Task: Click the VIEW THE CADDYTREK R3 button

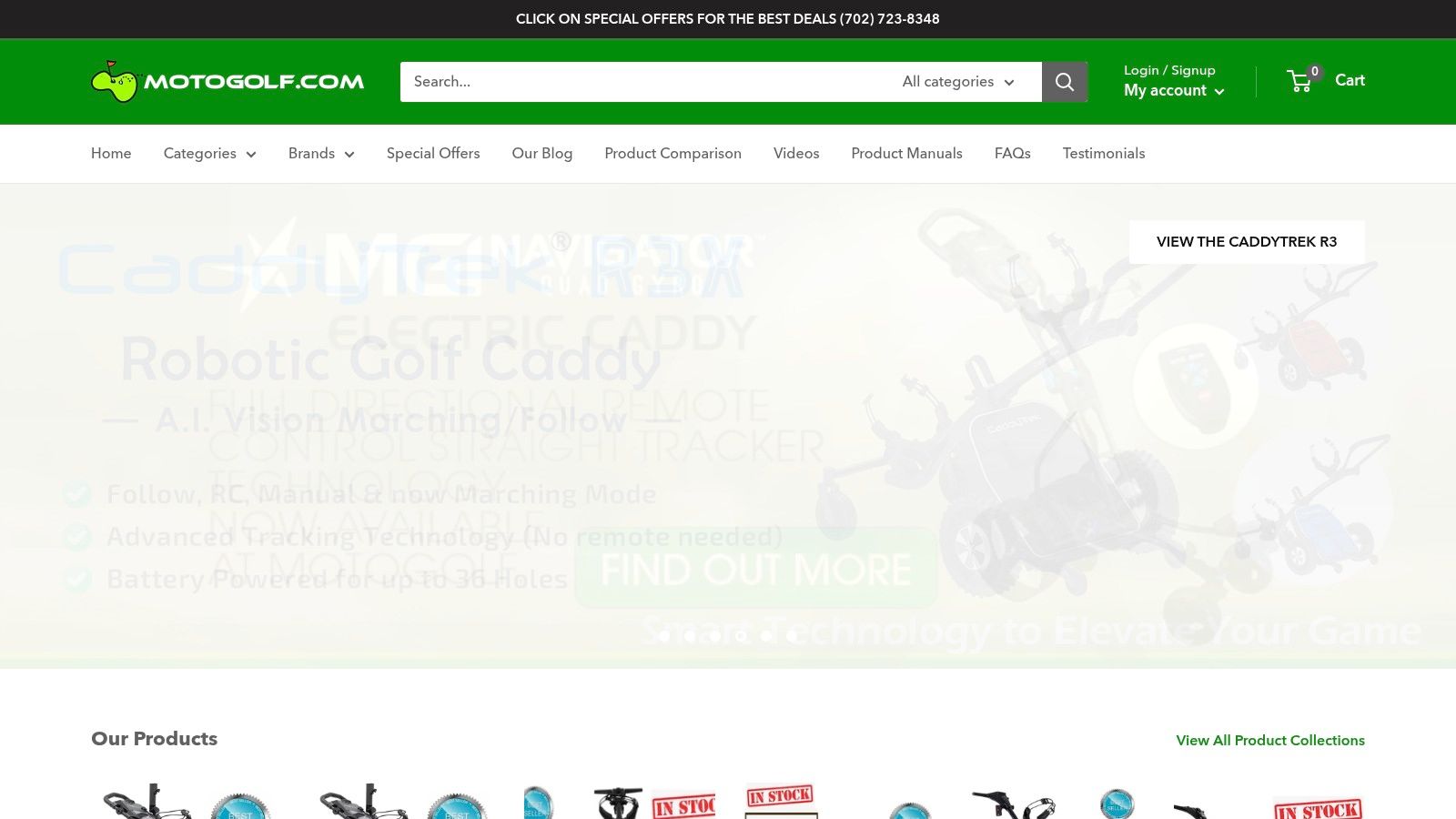Action: [1247, 242]
